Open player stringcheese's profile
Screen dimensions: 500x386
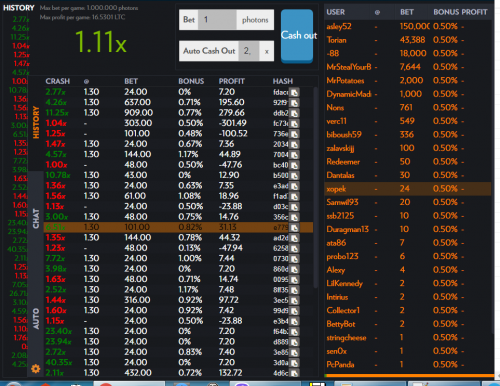click(346, 338)
